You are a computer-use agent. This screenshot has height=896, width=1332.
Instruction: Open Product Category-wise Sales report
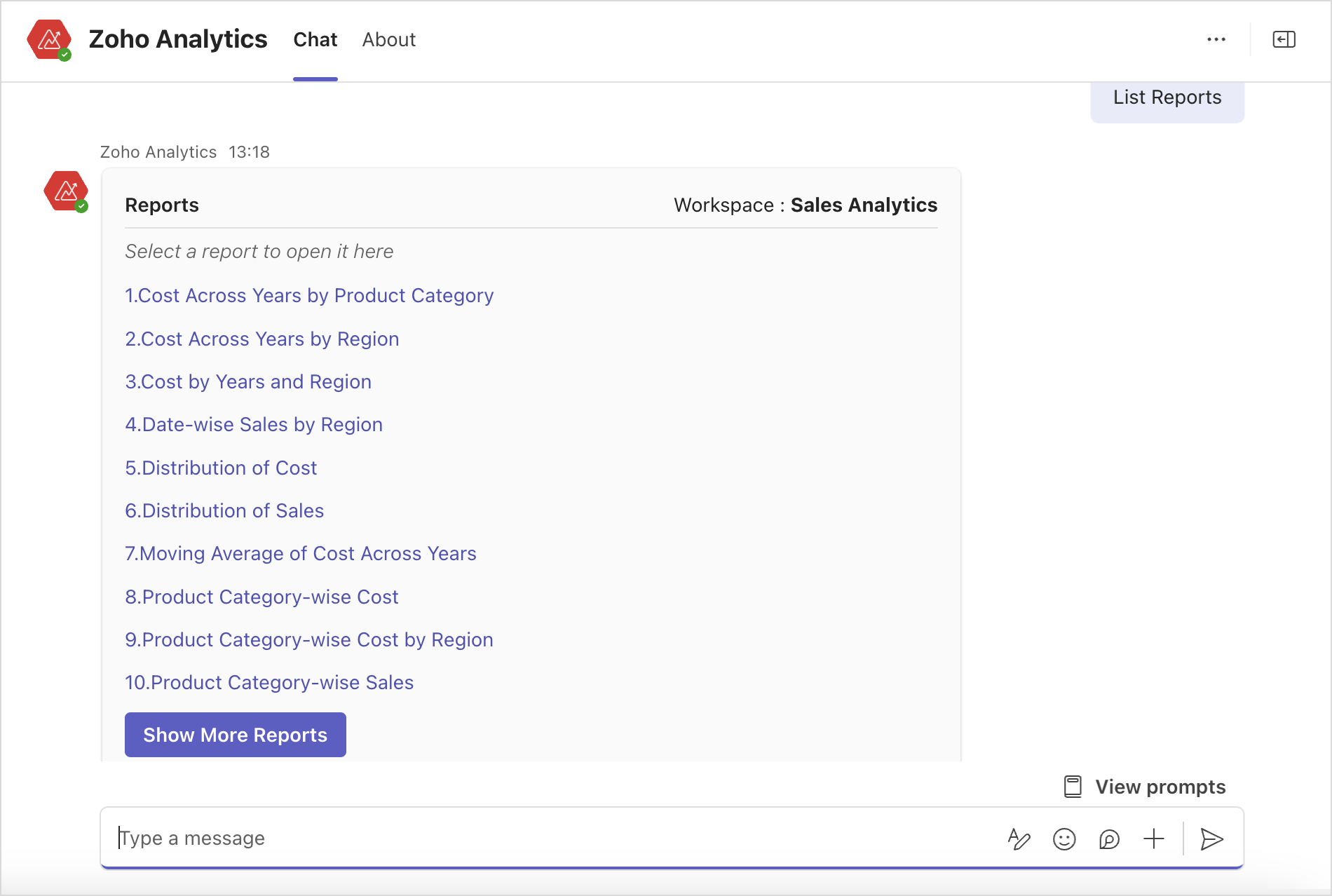pyautogui.click(x=269, y=683)
